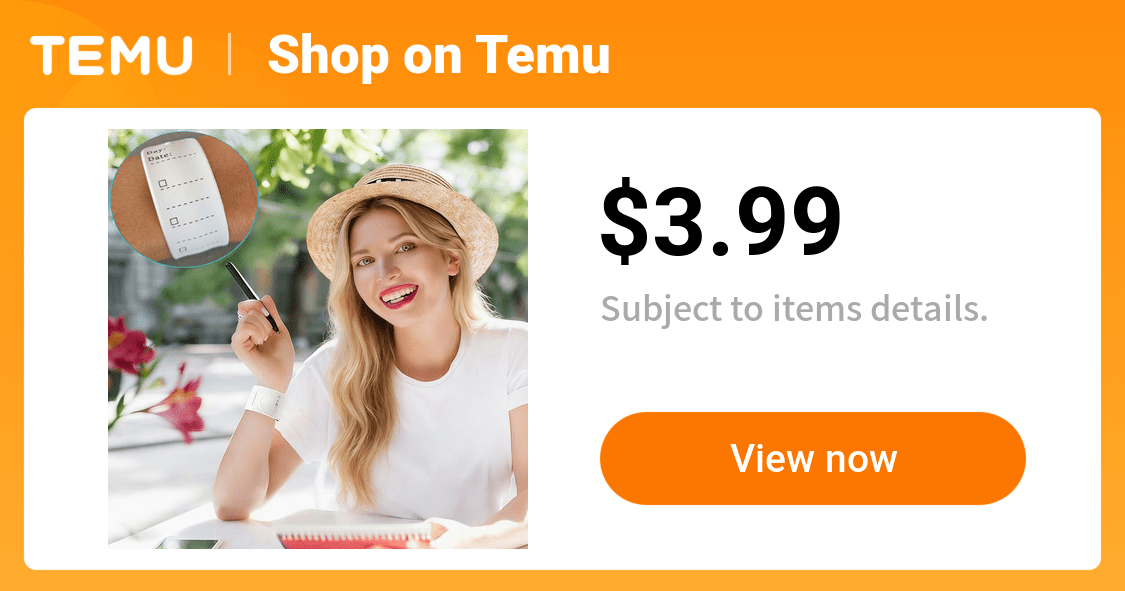Select the Shop on Temu heading
The image size is (1125, 591).
[x=438, y=56]
